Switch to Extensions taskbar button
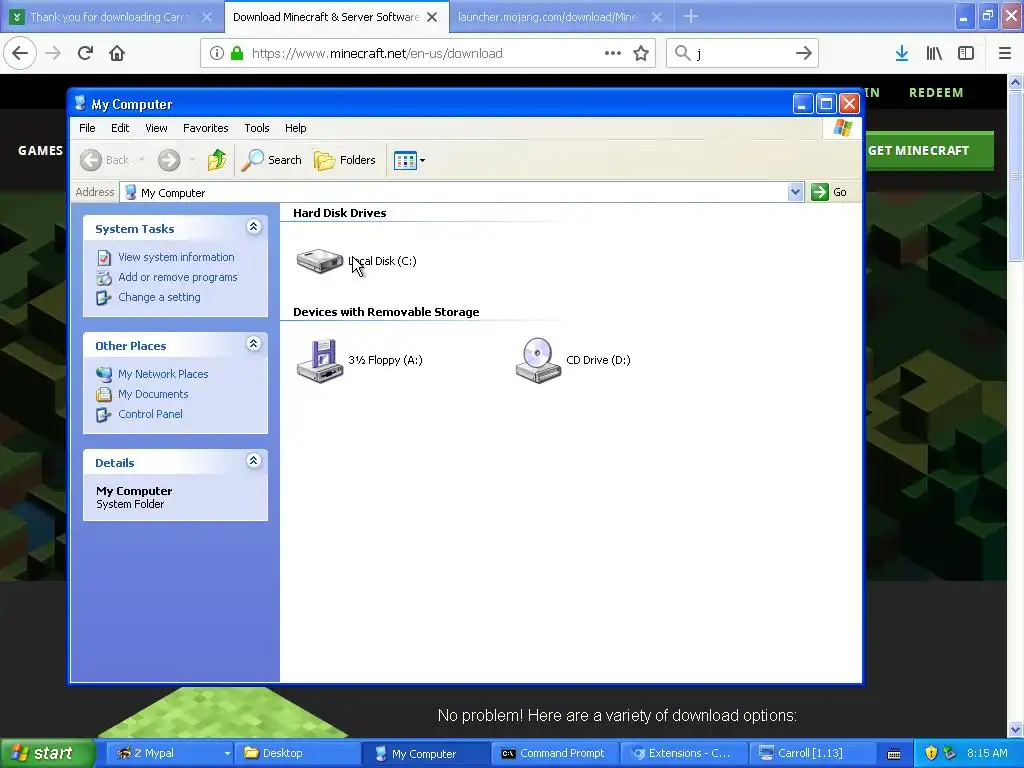This screenshot has width=1024, height=768. click(684, 753)
